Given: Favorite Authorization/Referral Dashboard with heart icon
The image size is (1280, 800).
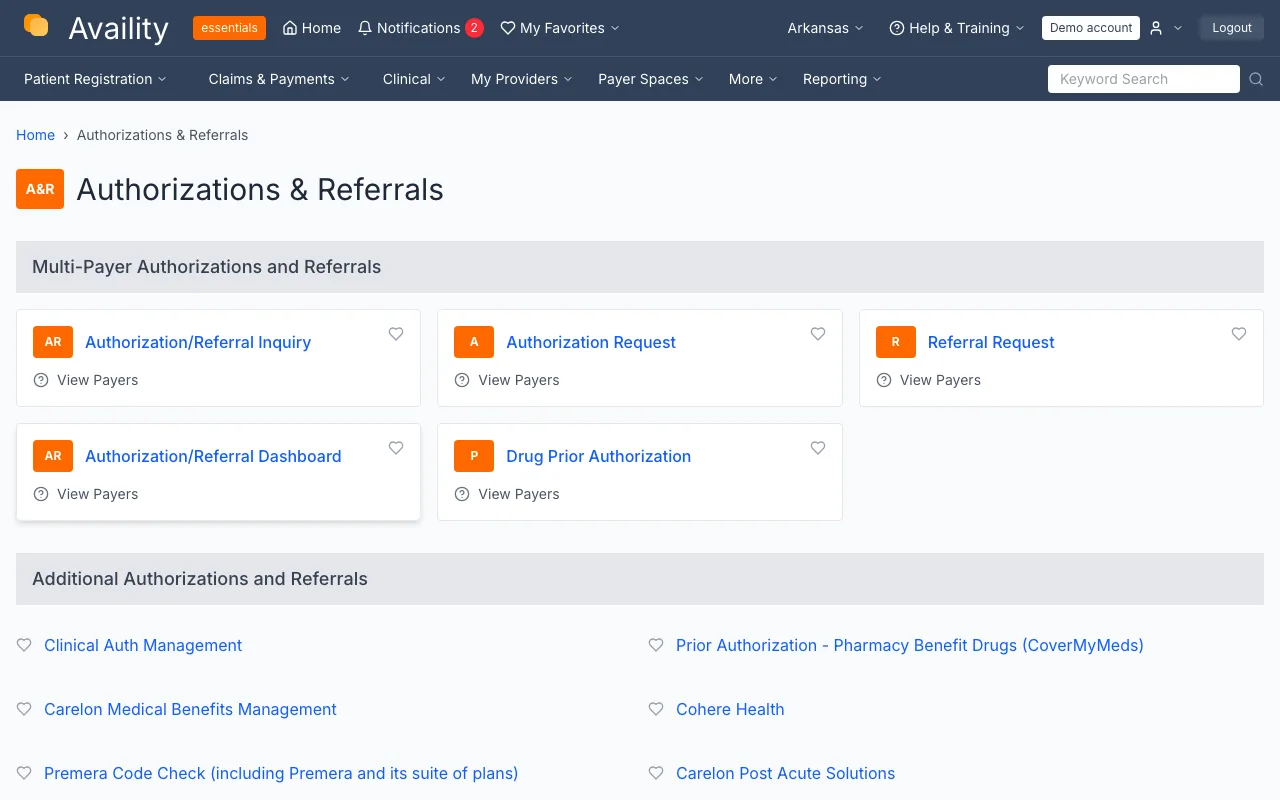Looking at the screenshot, I should coord(396,448).
